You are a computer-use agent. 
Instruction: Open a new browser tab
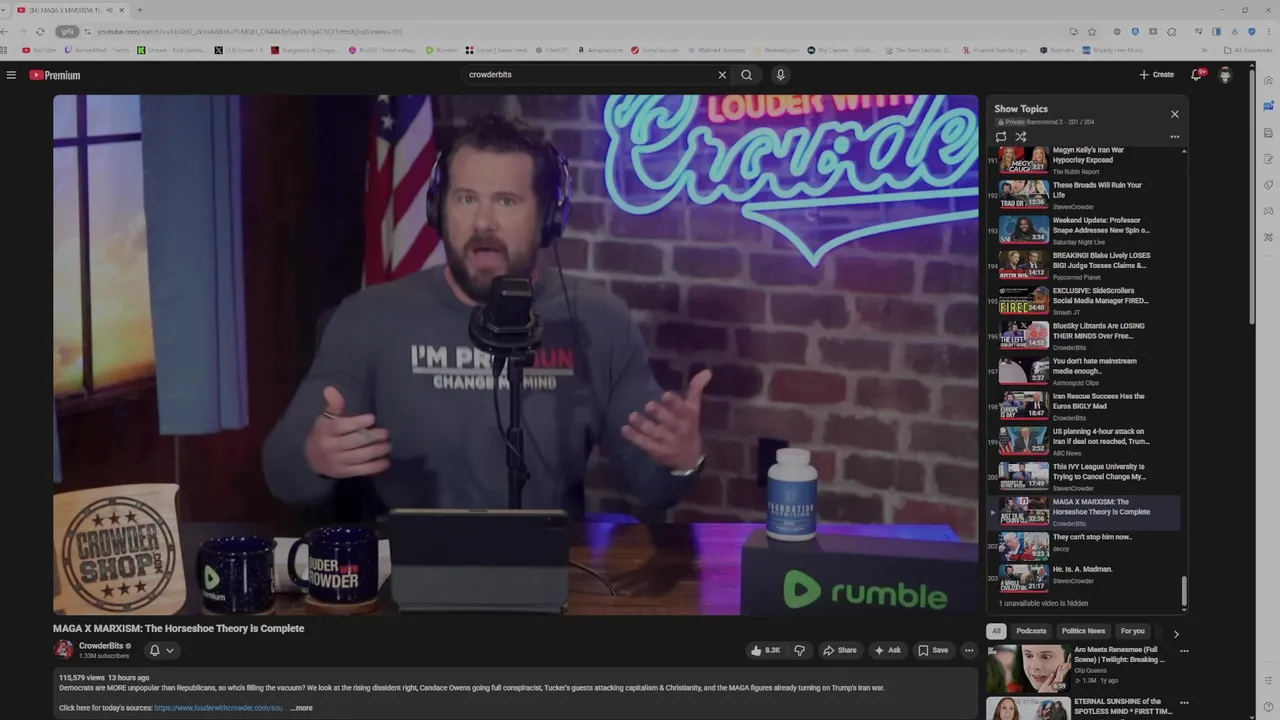(x=139, y=10)
